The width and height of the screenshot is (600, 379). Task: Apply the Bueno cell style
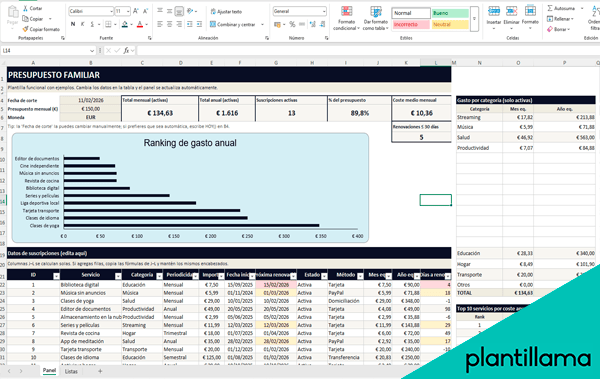pos(450,13)
